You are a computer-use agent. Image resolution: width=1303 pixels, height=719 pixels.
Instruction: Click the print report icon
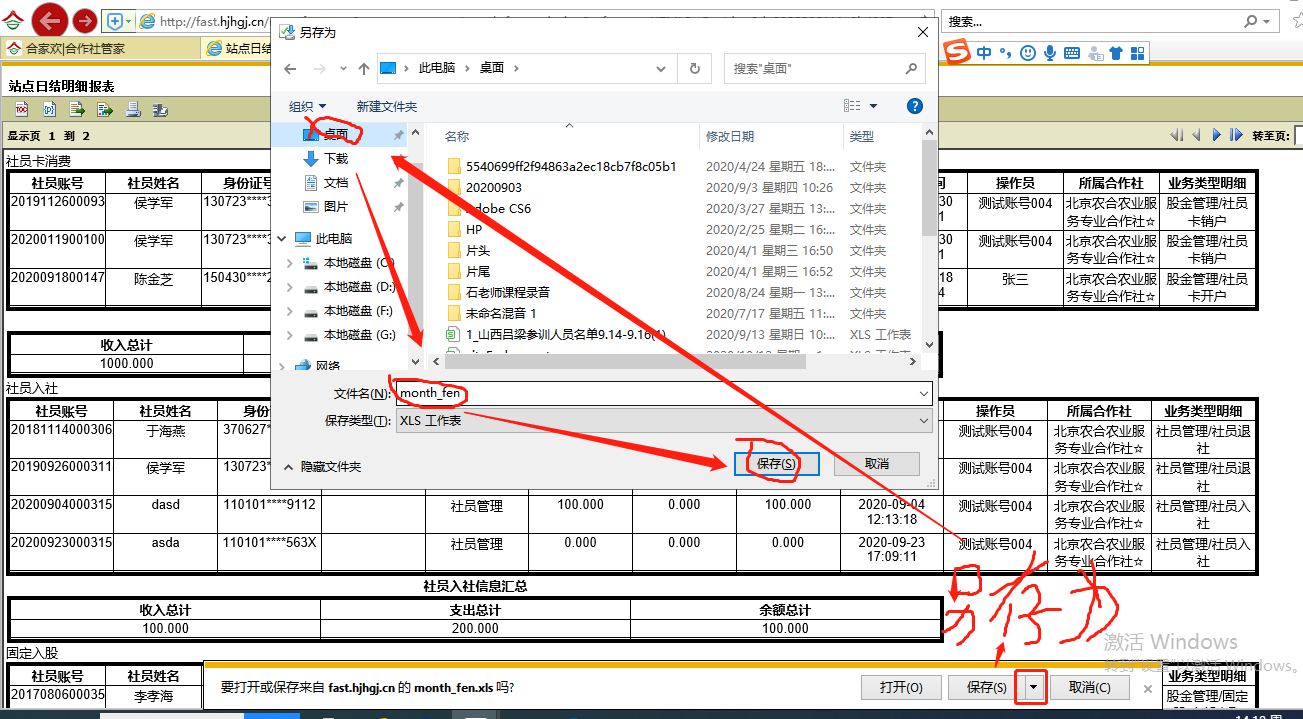(x=132, y=110)
